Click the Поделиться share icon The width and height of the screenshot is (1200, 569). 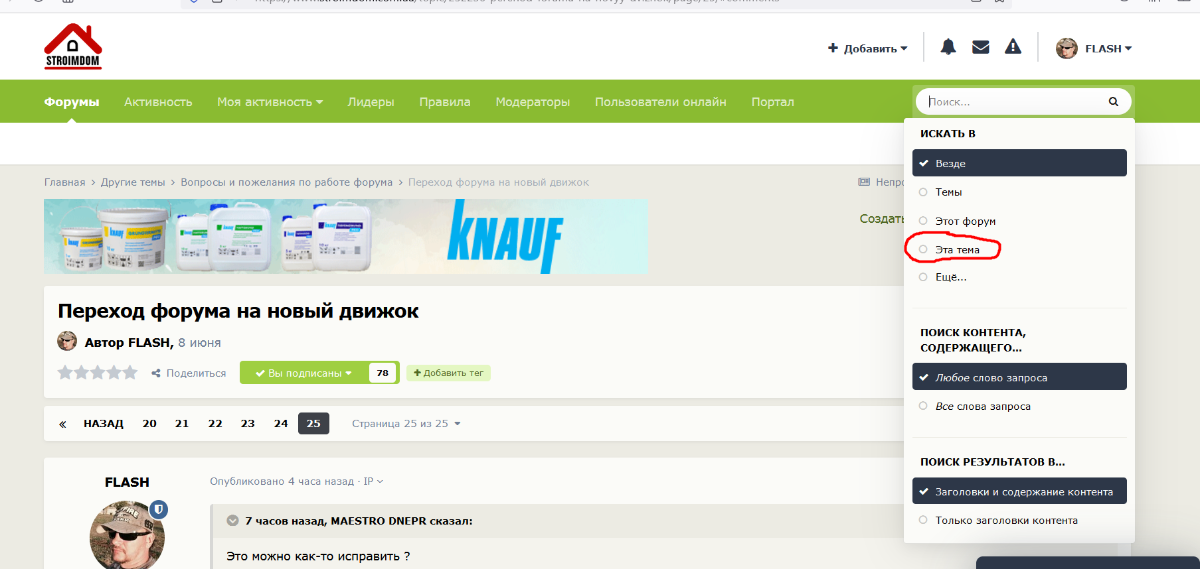[x=156, y=373]
